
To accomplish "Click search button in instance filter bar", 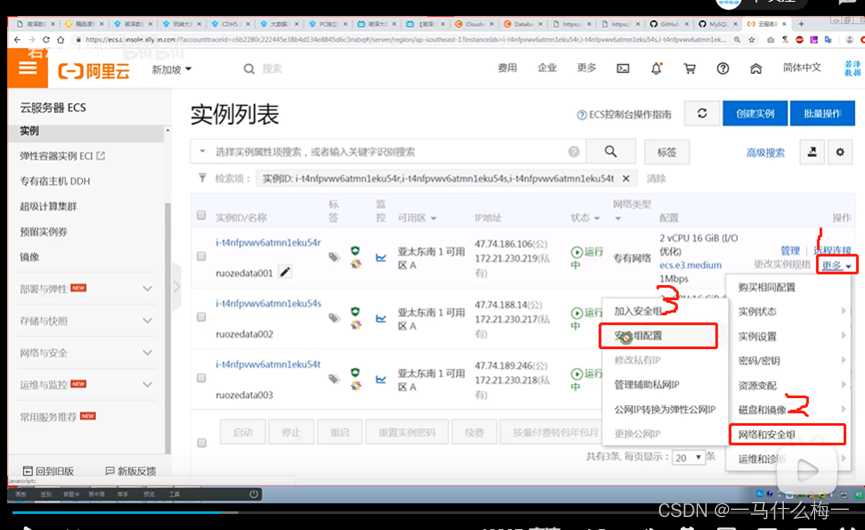I will pyautogui.click(x=611, y=152).
